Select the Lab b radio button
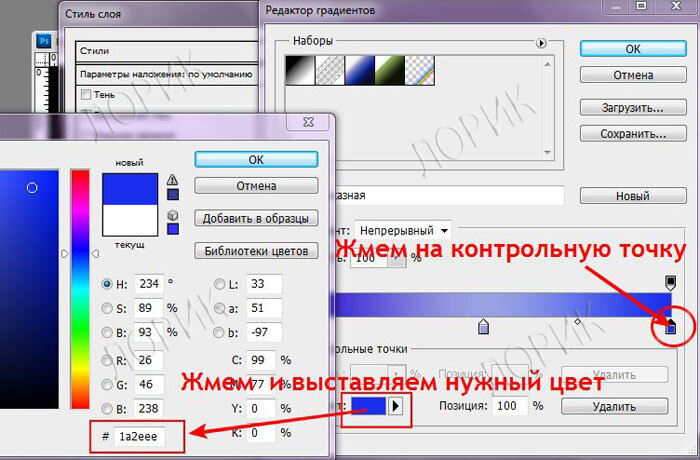700x460 pixels. click(x=219, y=333)
